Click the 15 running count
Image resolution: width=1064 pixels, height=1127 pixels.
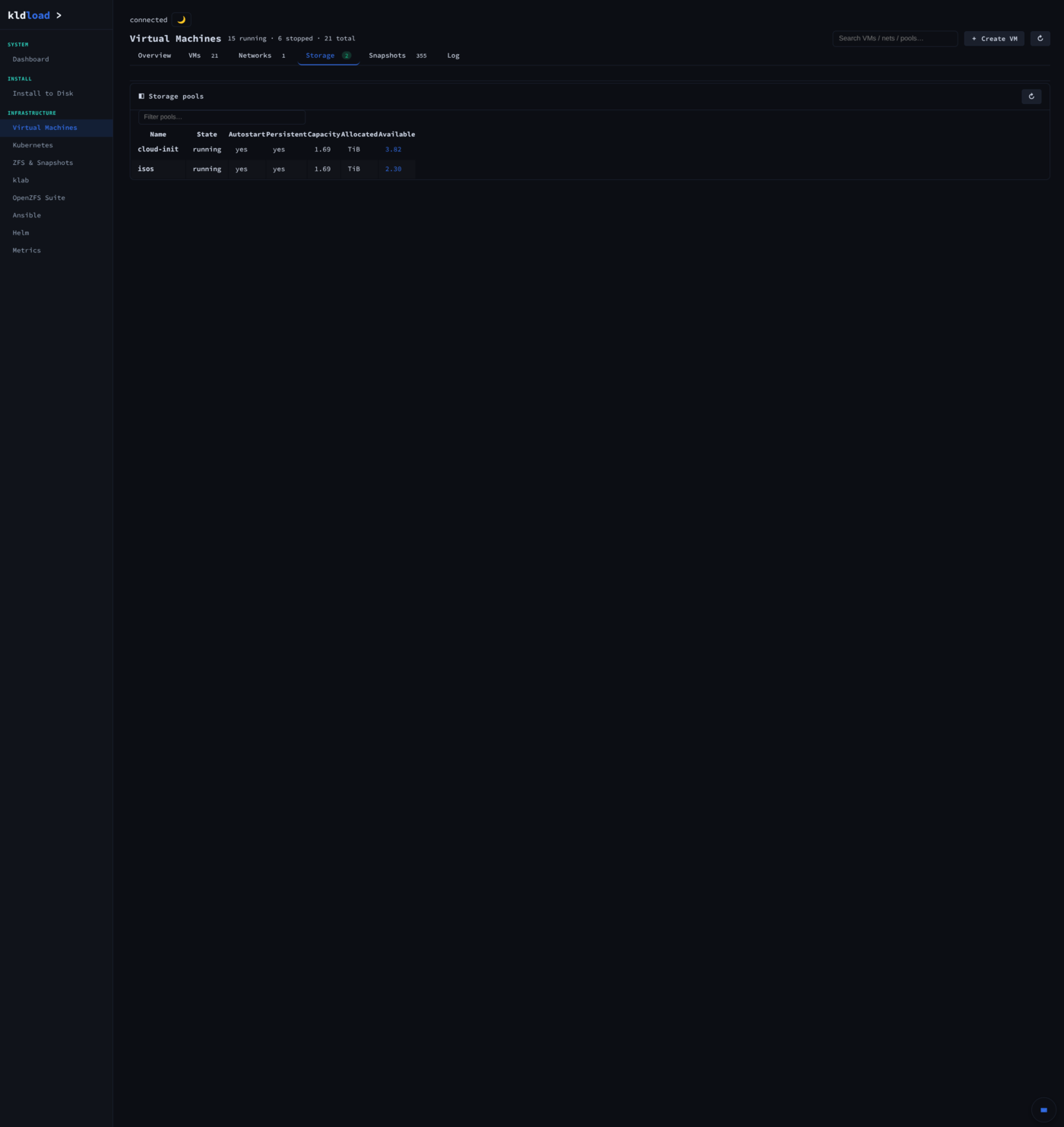coord(247,39)
